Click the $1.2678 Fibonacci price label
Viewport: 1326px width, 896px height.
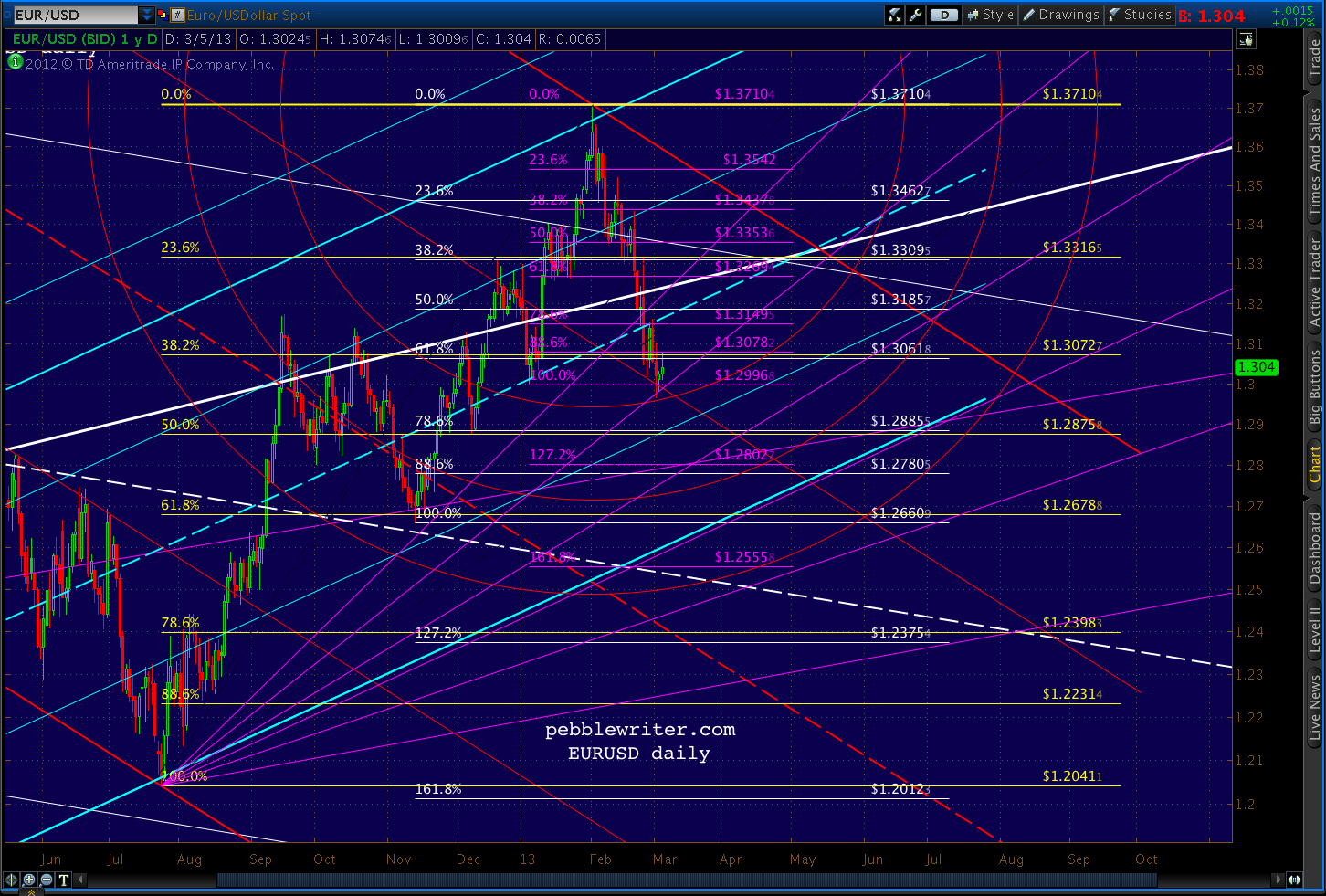(x=1072, y=505)
